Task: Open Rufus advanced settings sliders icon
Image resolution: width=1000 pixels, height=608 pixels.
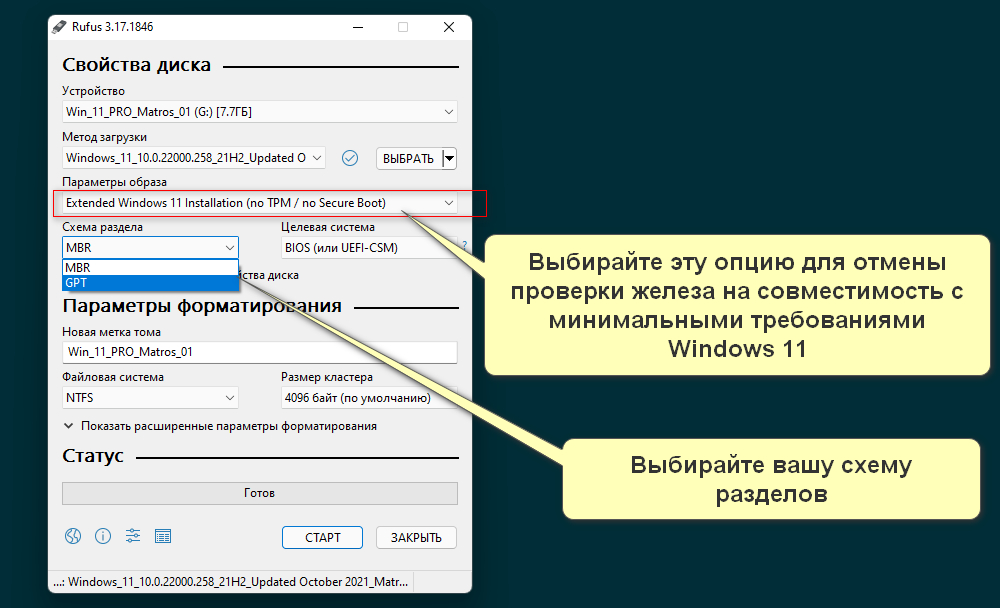Action: (x=132, y=536)
